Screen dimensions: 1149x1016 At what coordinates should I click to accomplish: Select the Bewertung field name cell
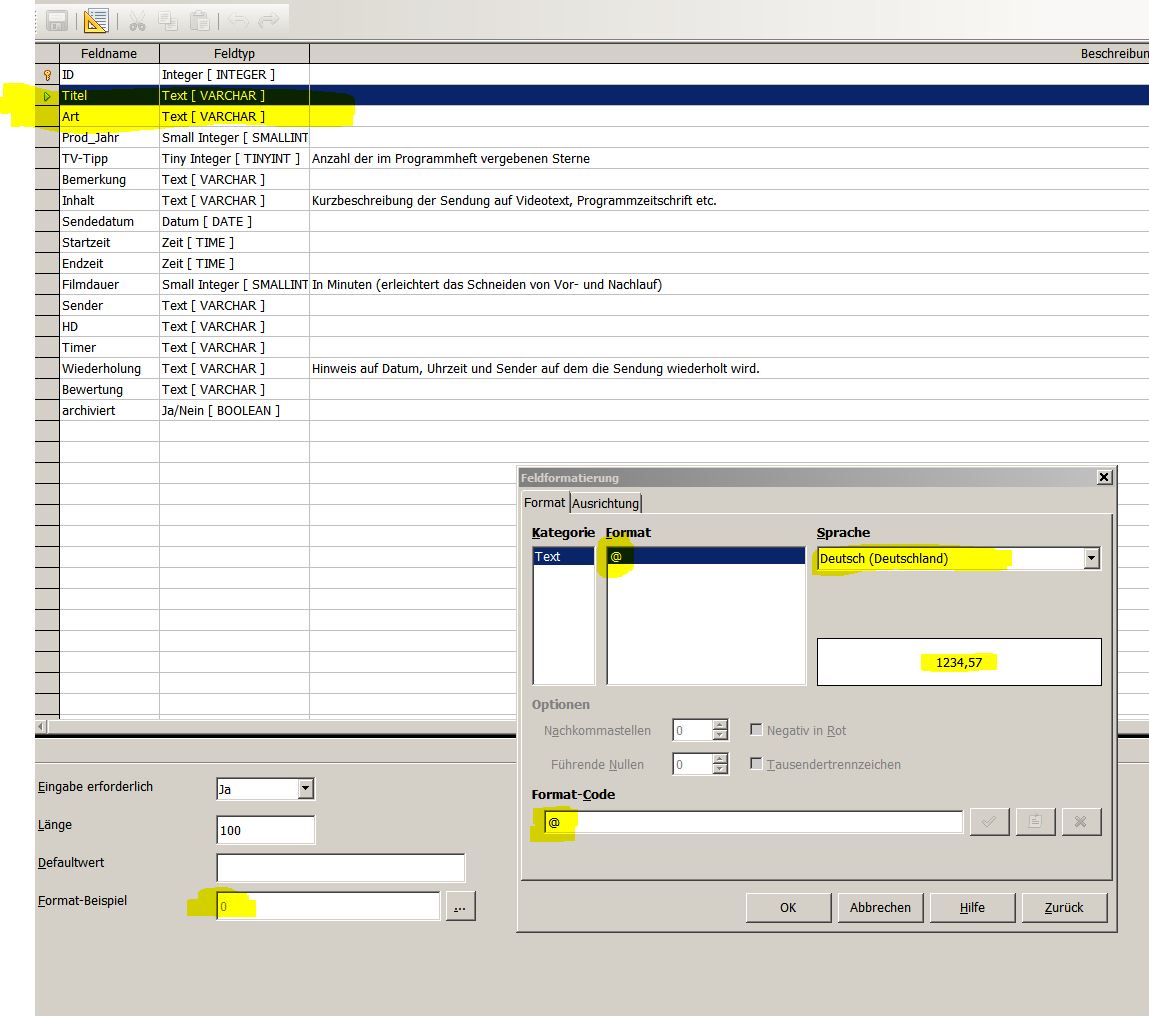coord(109,390)
